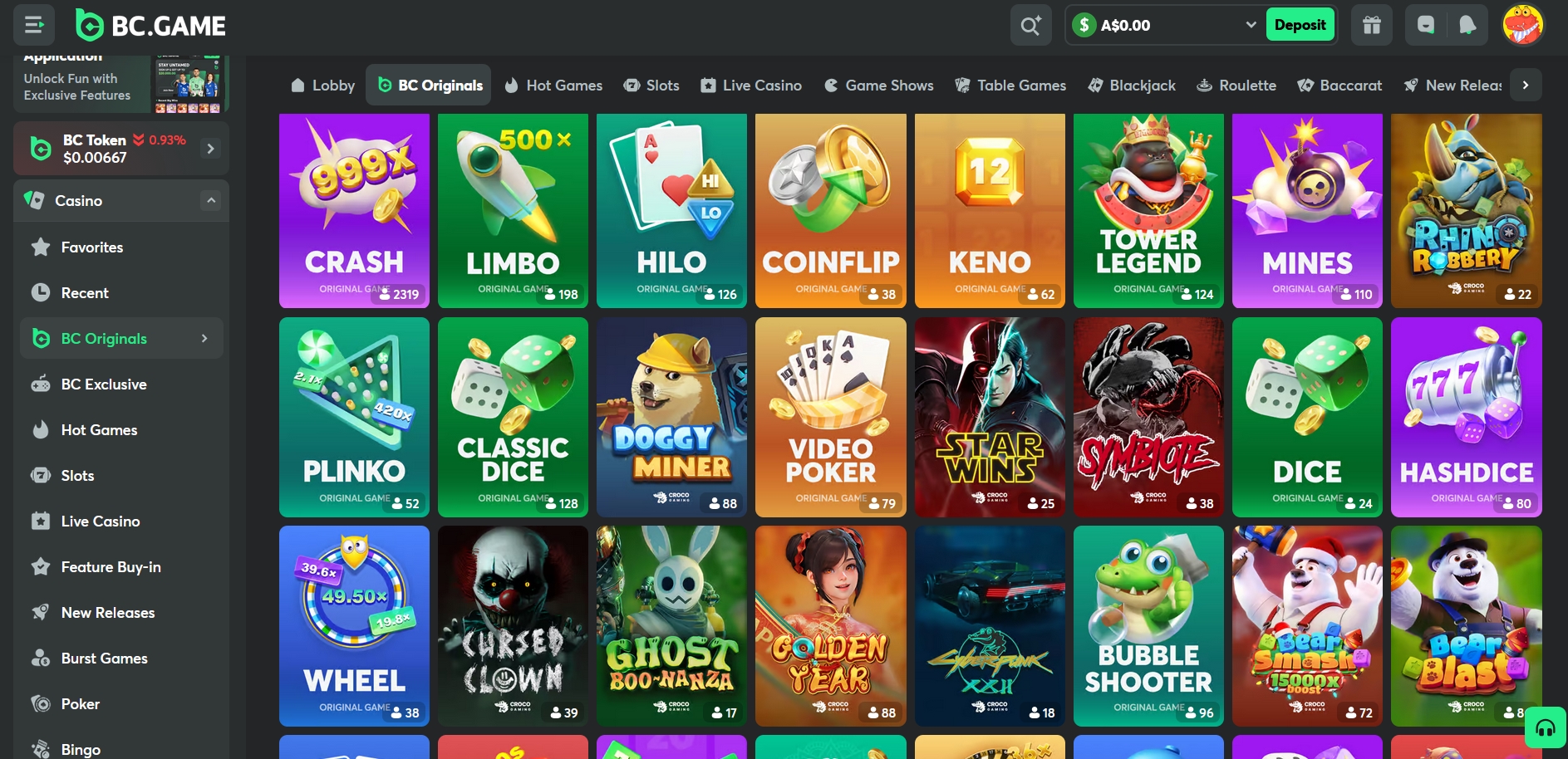Open Recent games in the sidebar

[x=85, y=292]
